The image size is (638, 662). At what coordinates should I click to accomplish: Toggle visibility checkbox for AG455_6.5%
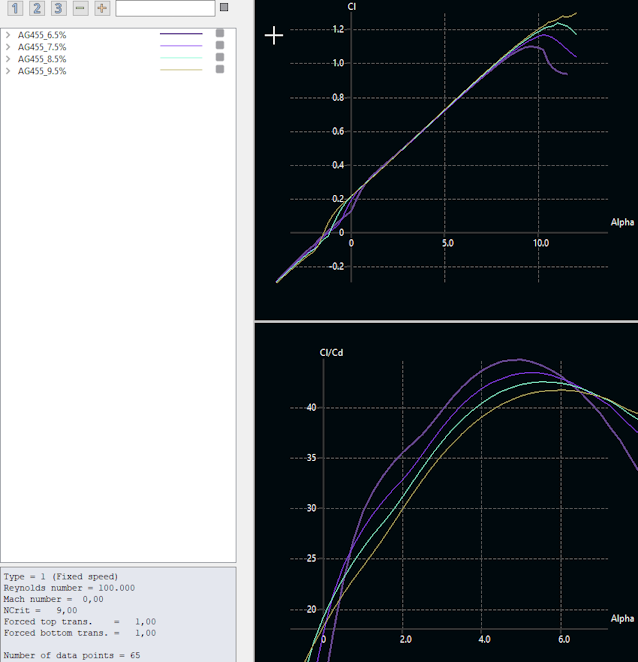(220, 33)
